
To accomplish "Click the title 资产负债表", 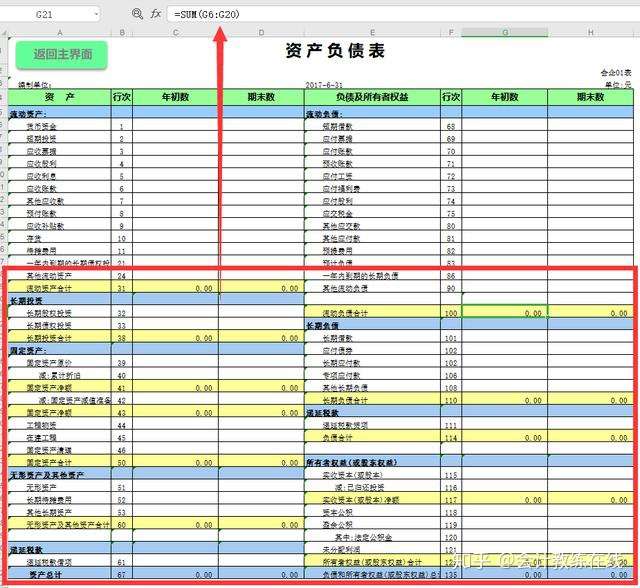I will pyautogui.click(x=335, y=51).
